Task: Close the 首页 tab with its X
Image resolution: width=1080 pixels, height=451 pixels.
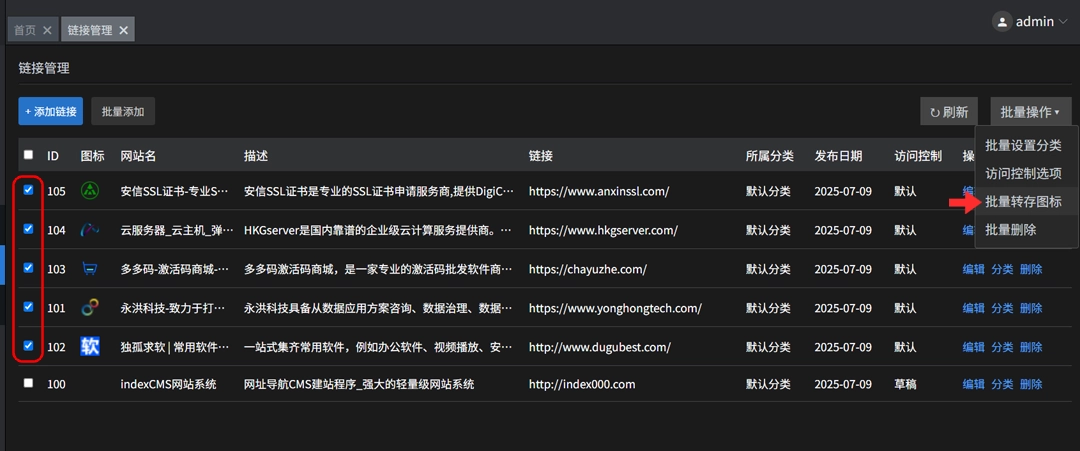Action: pyautogui.click(x=47, y=30)
